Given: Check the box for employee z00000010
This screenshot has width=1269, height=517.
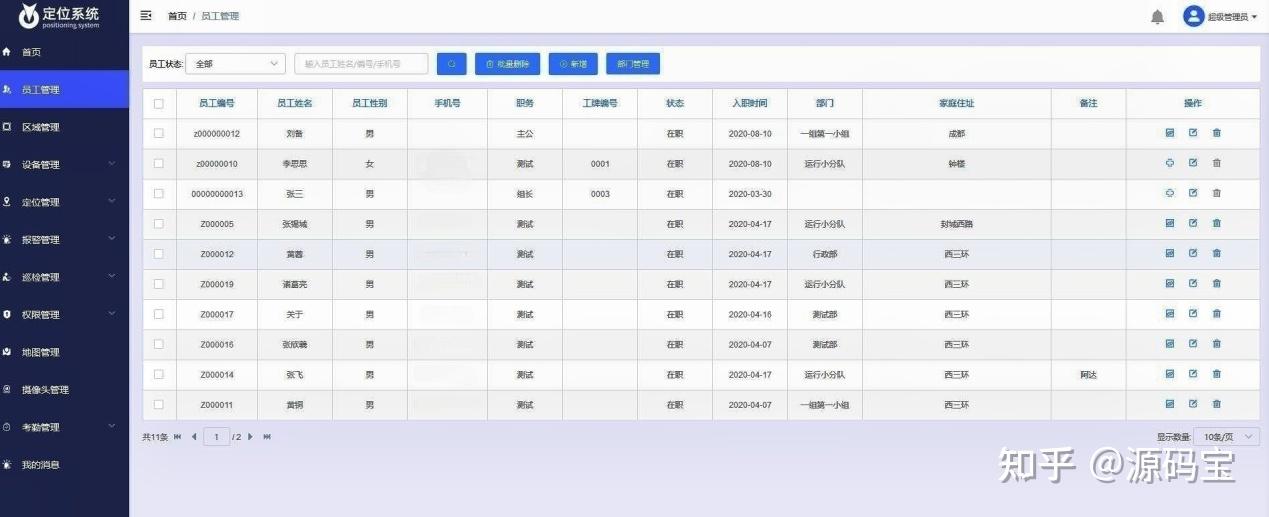Looking at the screenshot, I should click(158, 163).
